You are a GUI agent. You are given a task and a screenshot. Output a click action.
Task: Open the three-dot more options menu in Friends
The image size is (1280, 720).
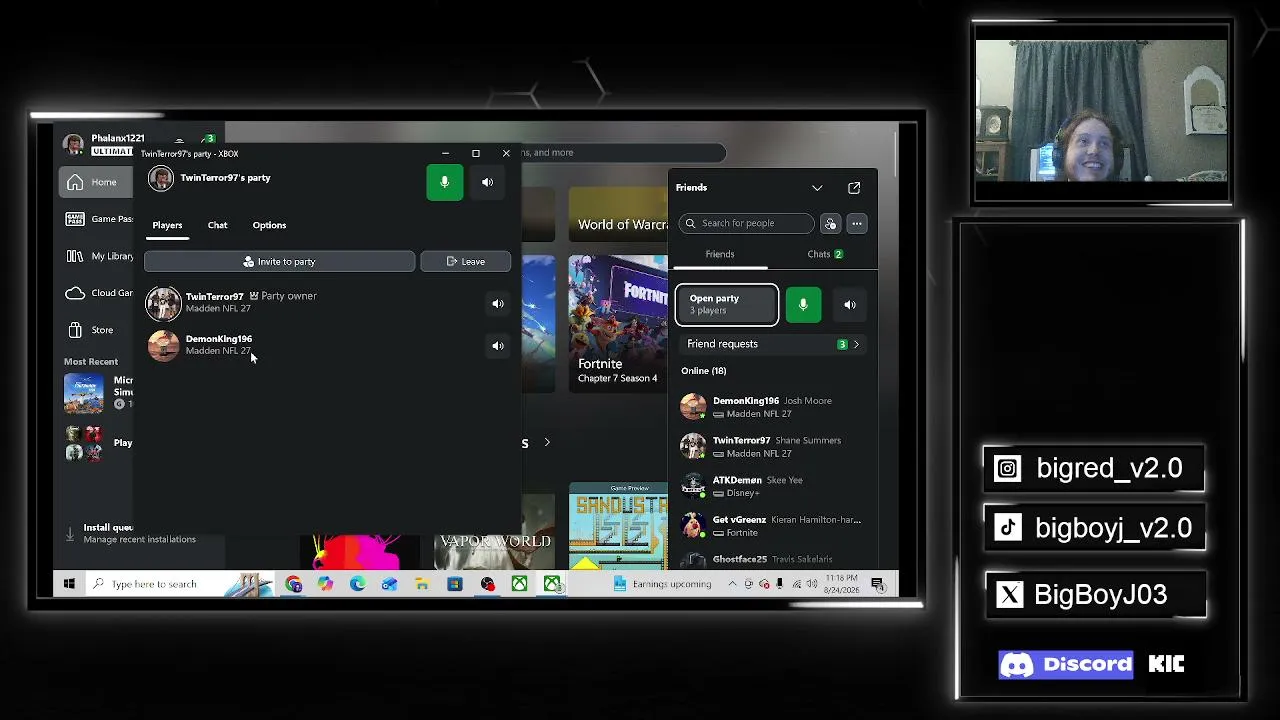pos(857,223)
